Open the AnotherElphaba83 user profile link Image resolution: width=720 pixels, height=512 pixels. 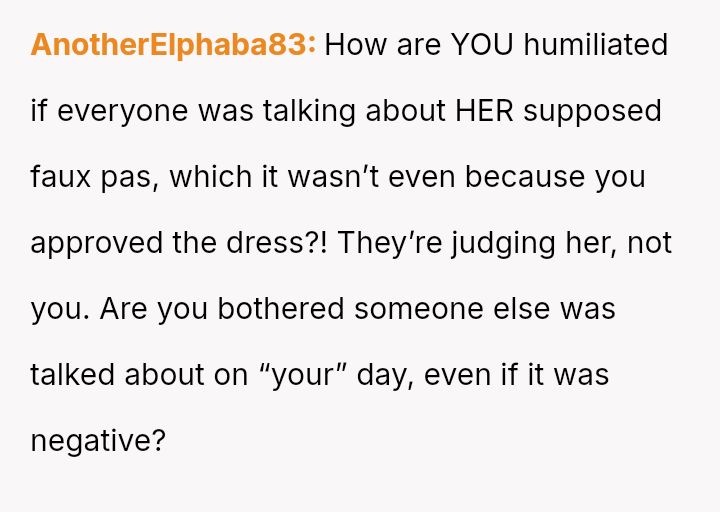(173, 45)
